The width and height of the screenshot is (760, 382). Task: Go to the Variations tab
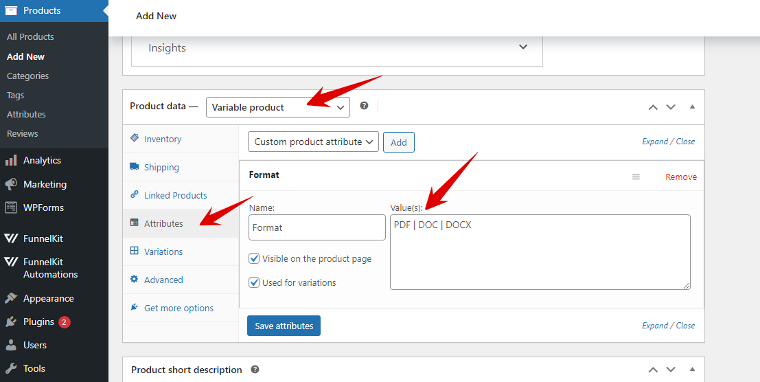[181, 252]
